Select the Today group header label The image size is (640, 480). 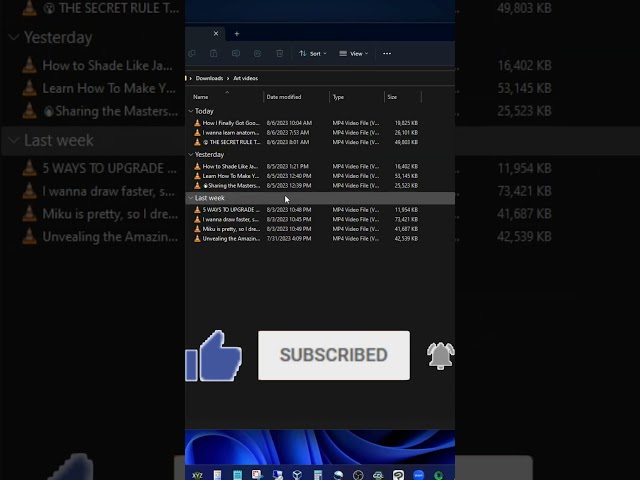204,111
